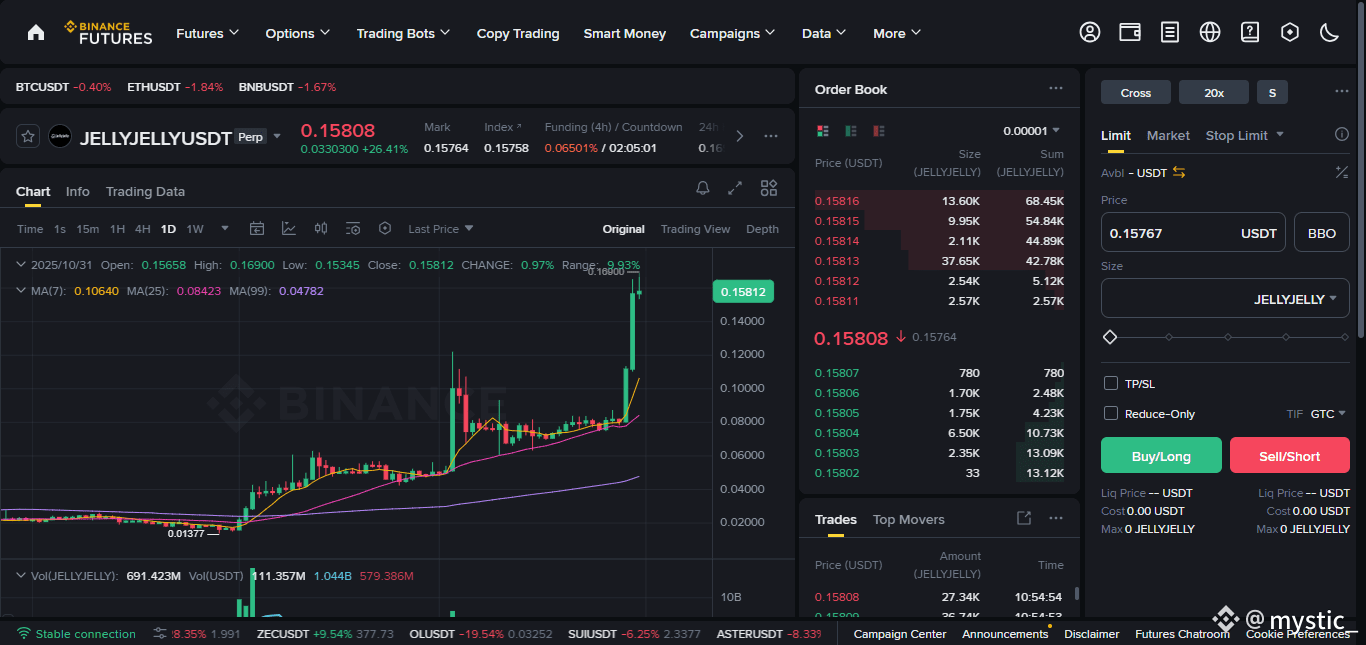Open the chart layout grid icon
Image resolution: width=1366 pixels, height=645 pixels.
click(769, 188)
